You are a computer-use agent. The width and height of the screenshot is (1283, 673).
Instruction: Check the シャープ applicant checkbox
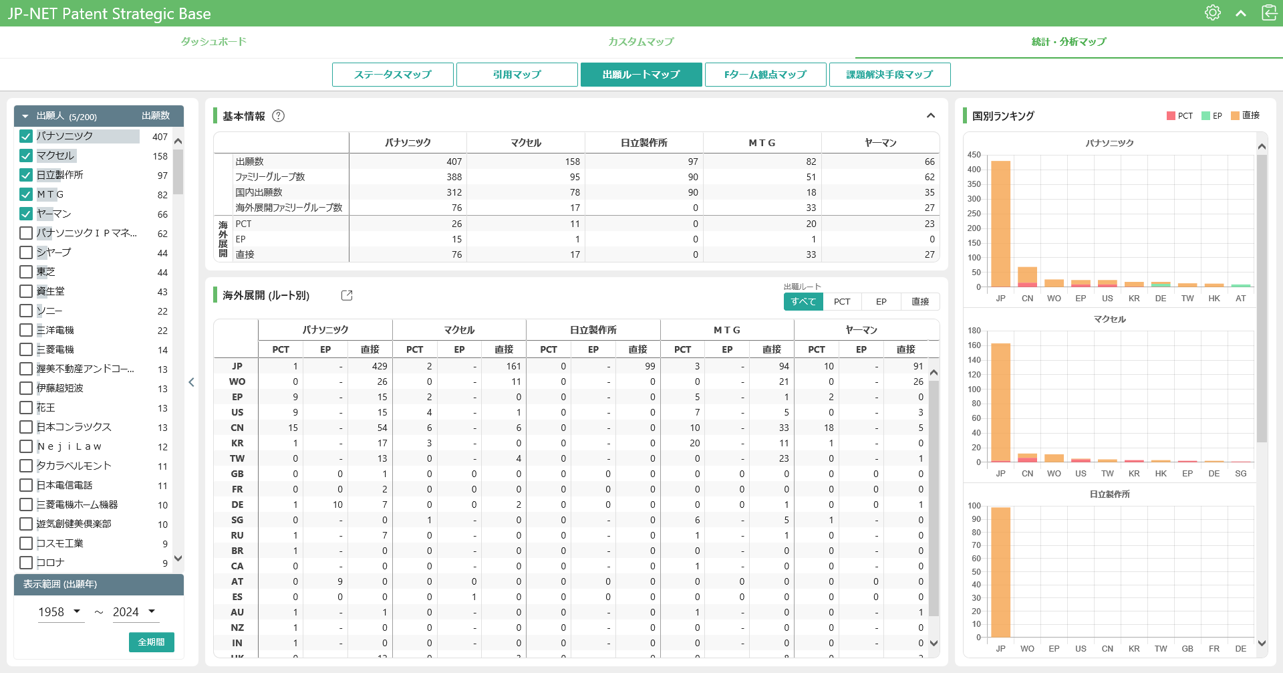(x=26, y=252)
